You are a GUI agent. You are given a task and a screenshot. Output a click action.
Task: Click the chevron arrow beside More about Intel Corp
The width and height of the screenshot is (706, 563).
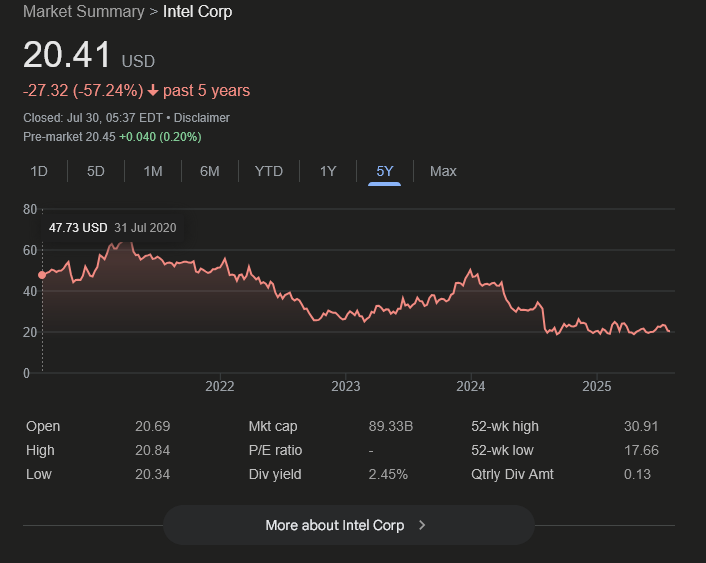click(x=422, y=525)
